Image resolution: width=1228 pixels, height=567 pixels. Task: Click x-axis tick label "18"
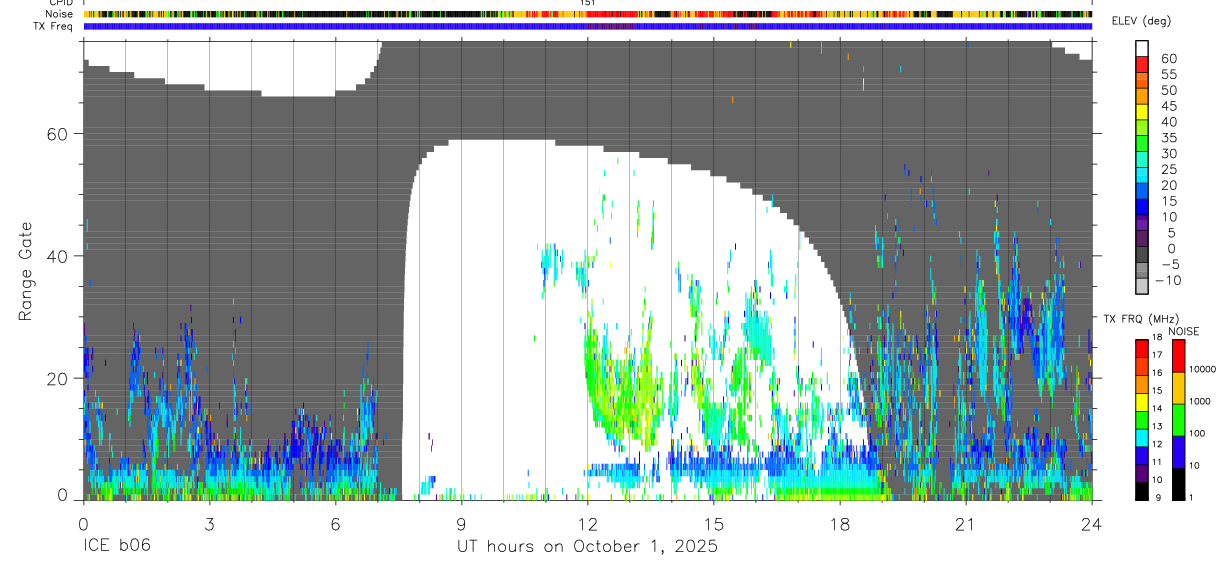(x=840, y=524)
